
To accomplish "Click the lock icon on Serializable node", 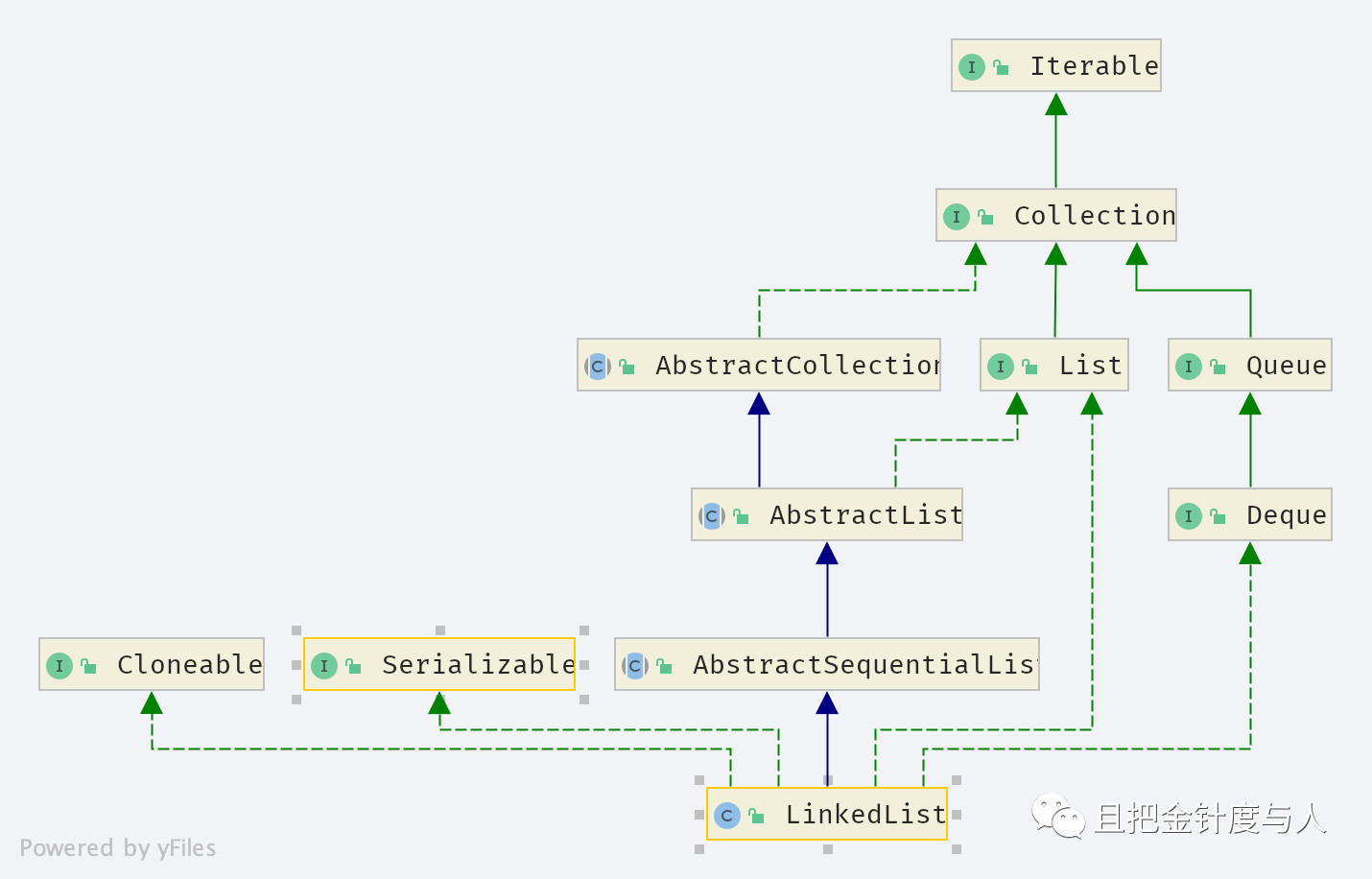I will click(353, 666).
